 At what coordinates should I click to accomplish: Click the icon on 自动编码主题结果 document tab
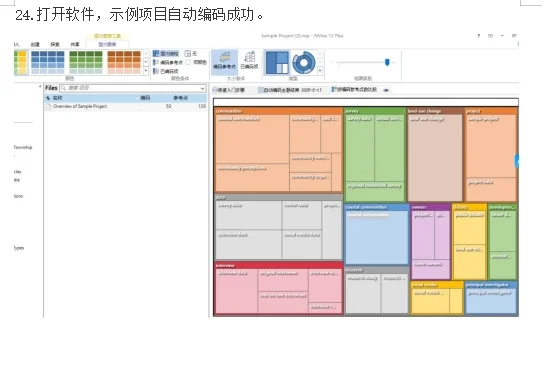tap(261, 90)
